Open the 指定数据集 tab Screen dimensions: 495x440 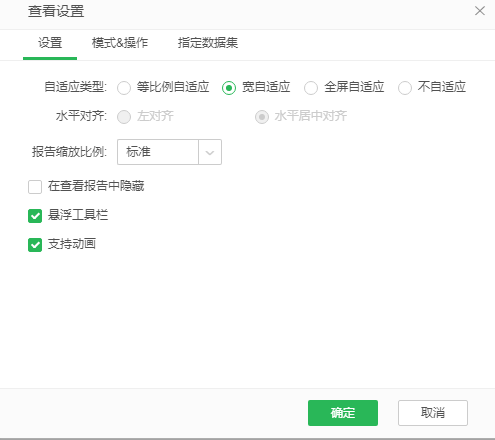[x=208, y=43]
